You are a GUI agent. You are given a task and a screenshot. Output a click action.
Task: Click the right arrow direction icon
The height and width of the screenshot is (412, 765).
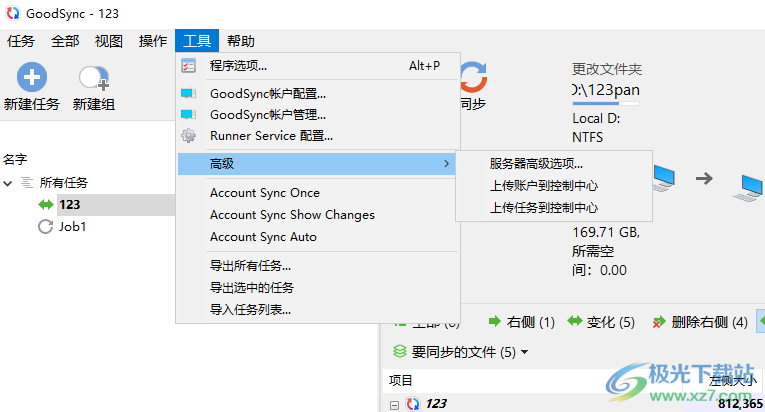point(704,179)
